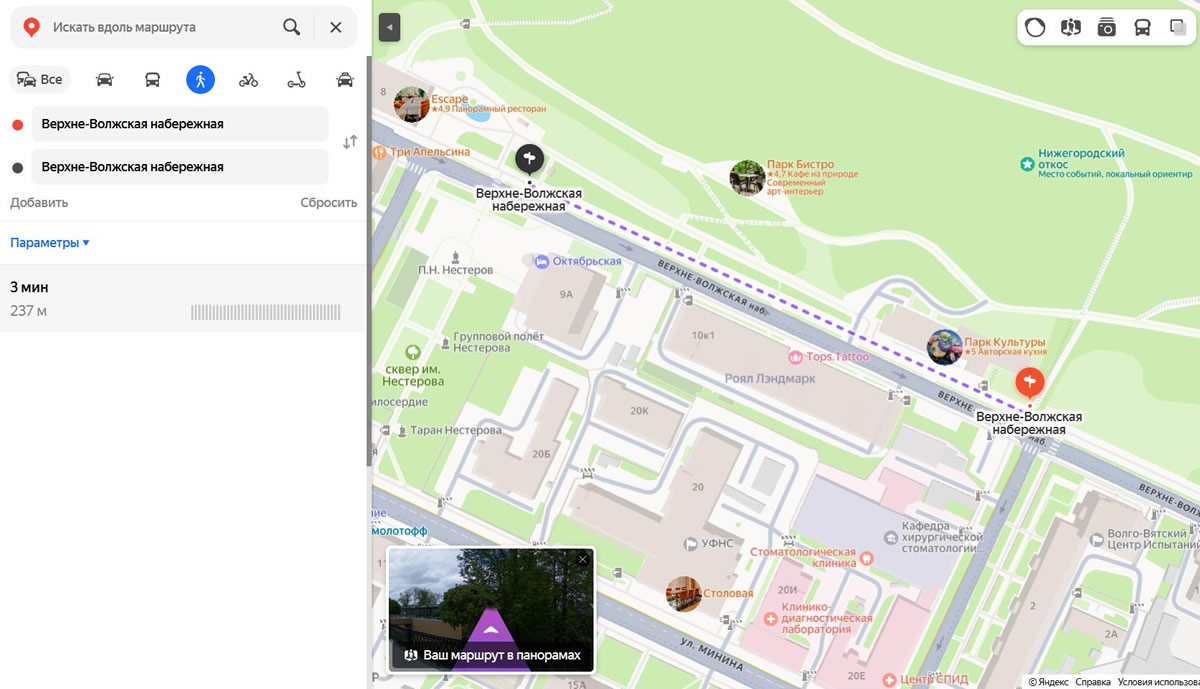
Task: Click the 'УФНС' flag marker
Action: click(691, 544)
